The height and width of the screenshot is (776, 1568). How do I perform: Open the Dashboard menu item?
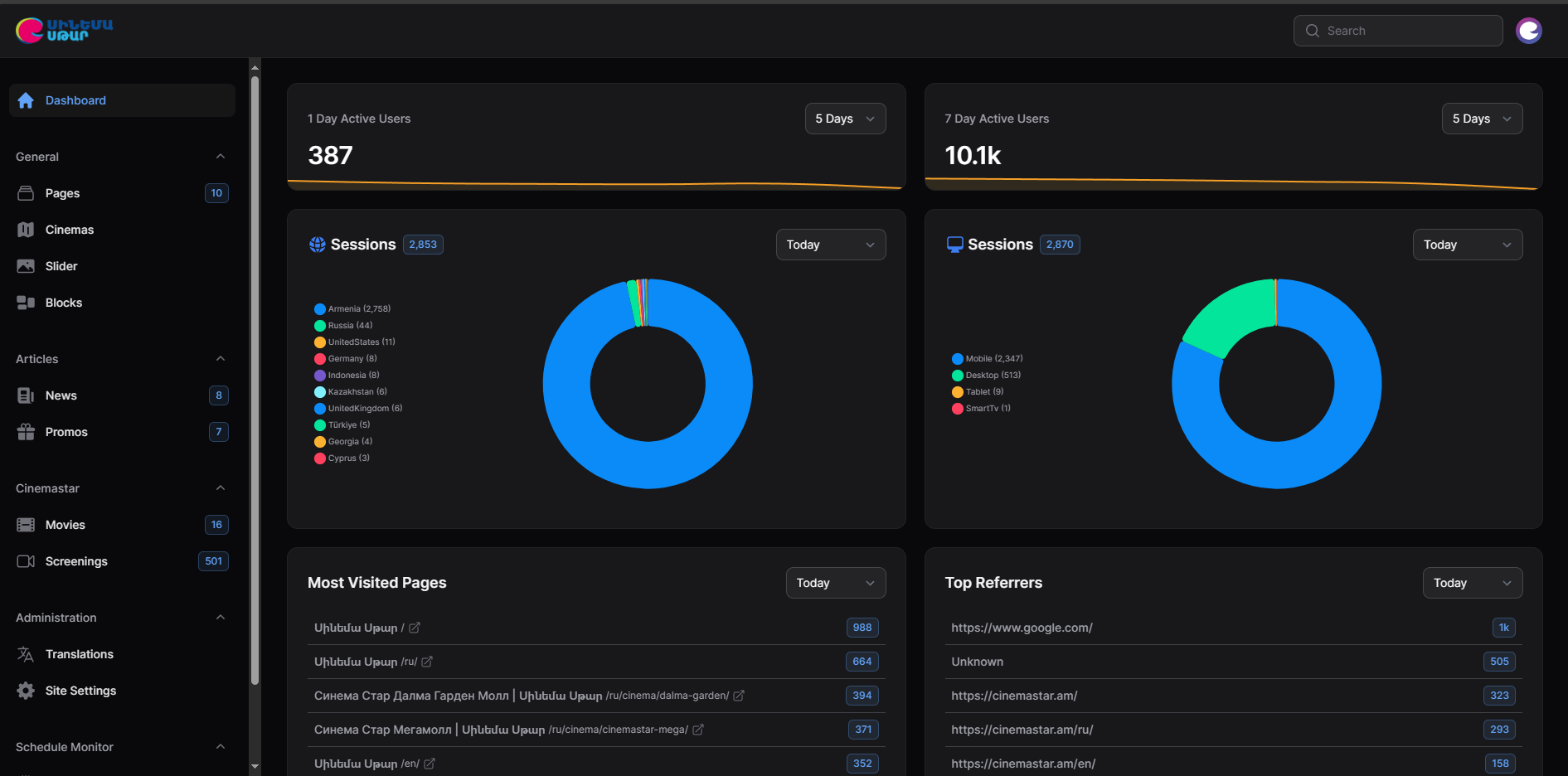pyautogui.click(x=122, y=100)
